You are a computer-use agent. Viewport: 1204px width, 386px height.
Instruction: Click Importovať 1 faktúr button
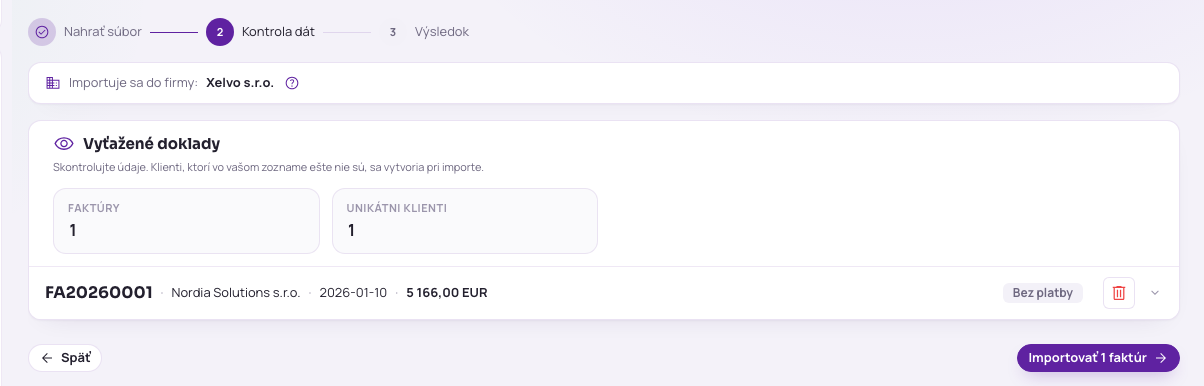pos(1098,358)
